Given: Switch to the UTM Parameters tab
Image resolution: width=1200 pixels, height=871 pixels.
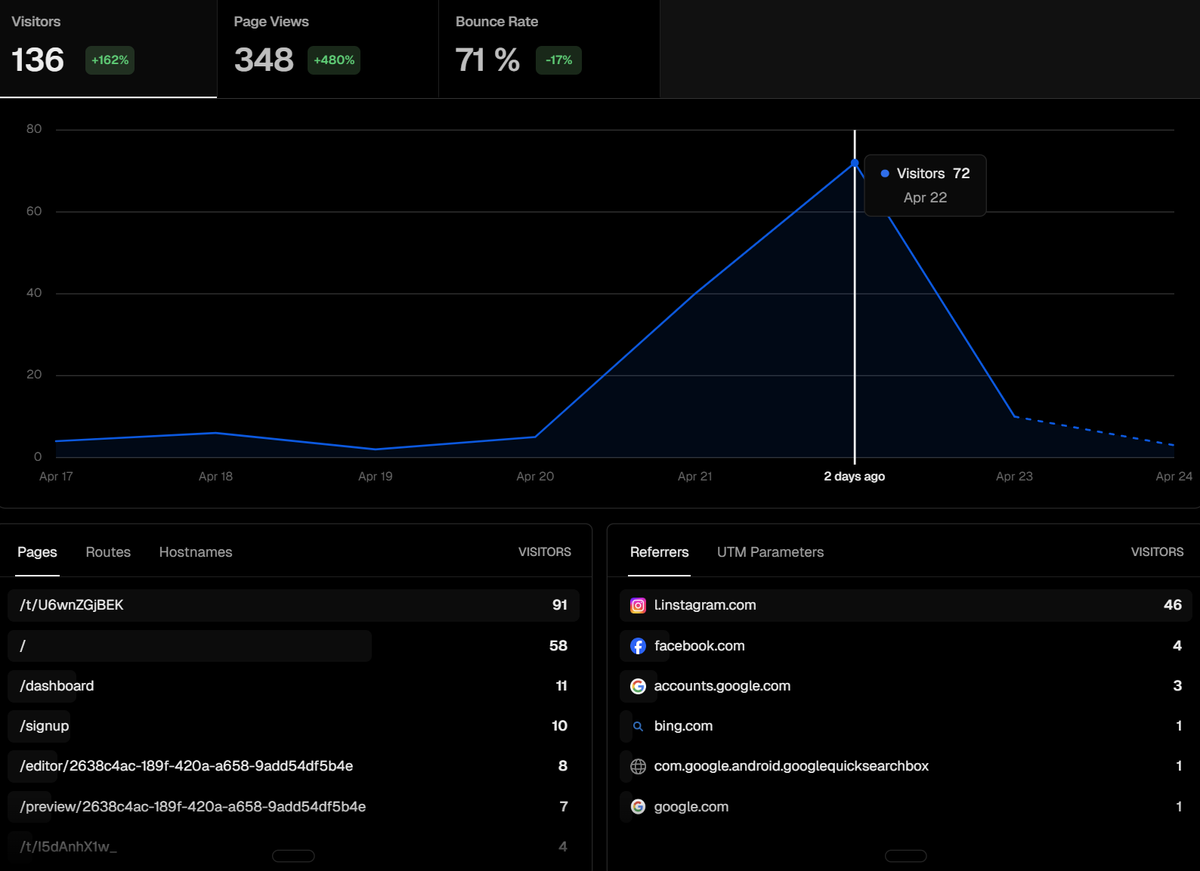Looking at the screenshot, I should pyautogui.click(x=770, y=551).
